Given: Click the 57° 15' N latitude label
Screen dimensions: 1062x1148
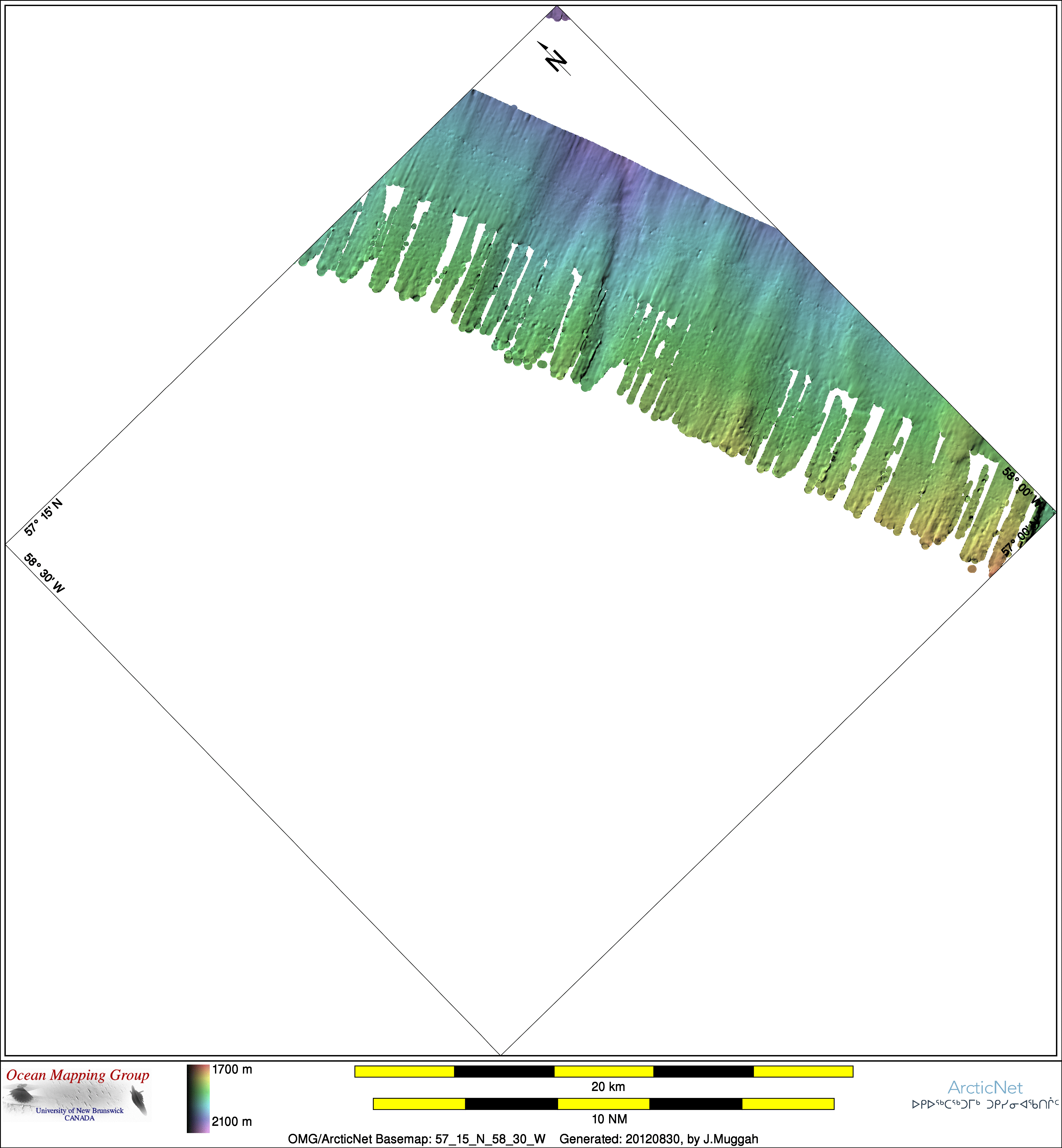Looking at the screenshot, I should tap(44, 517).
